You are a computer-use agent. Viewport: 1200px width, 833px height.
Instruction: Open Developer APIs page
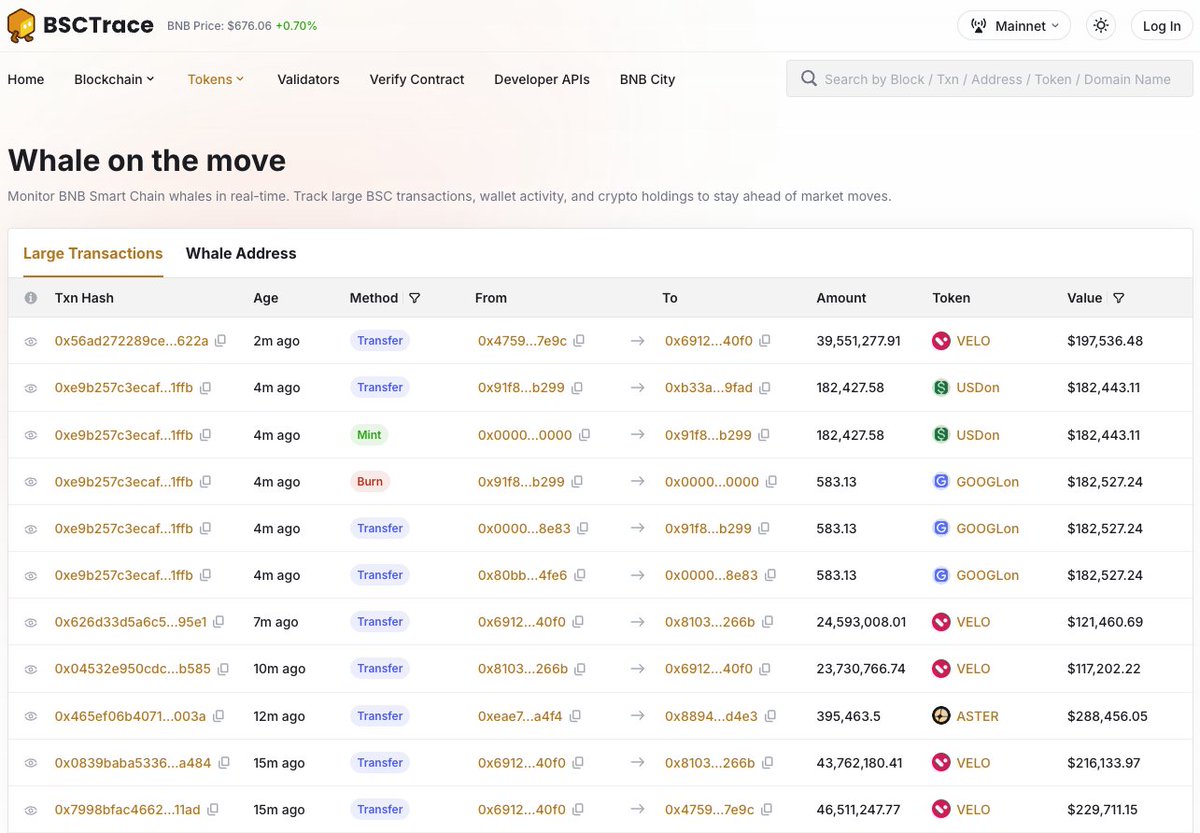tap(542, 79)
